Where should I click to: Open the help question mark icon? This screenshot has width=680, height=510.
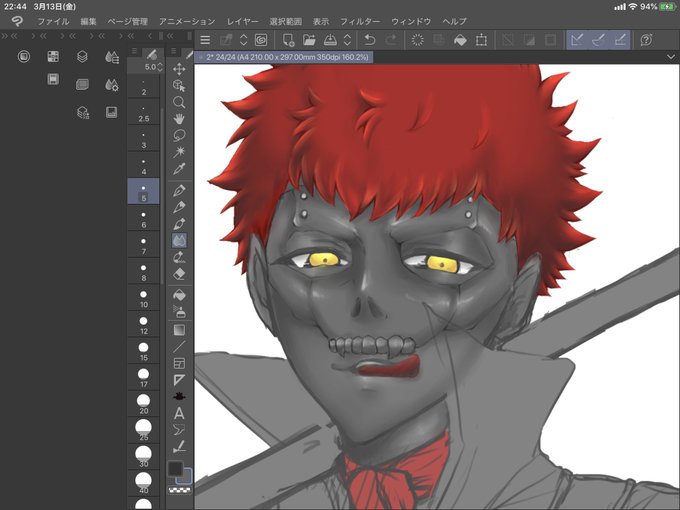pyautogui.click(x=646, y=40)
